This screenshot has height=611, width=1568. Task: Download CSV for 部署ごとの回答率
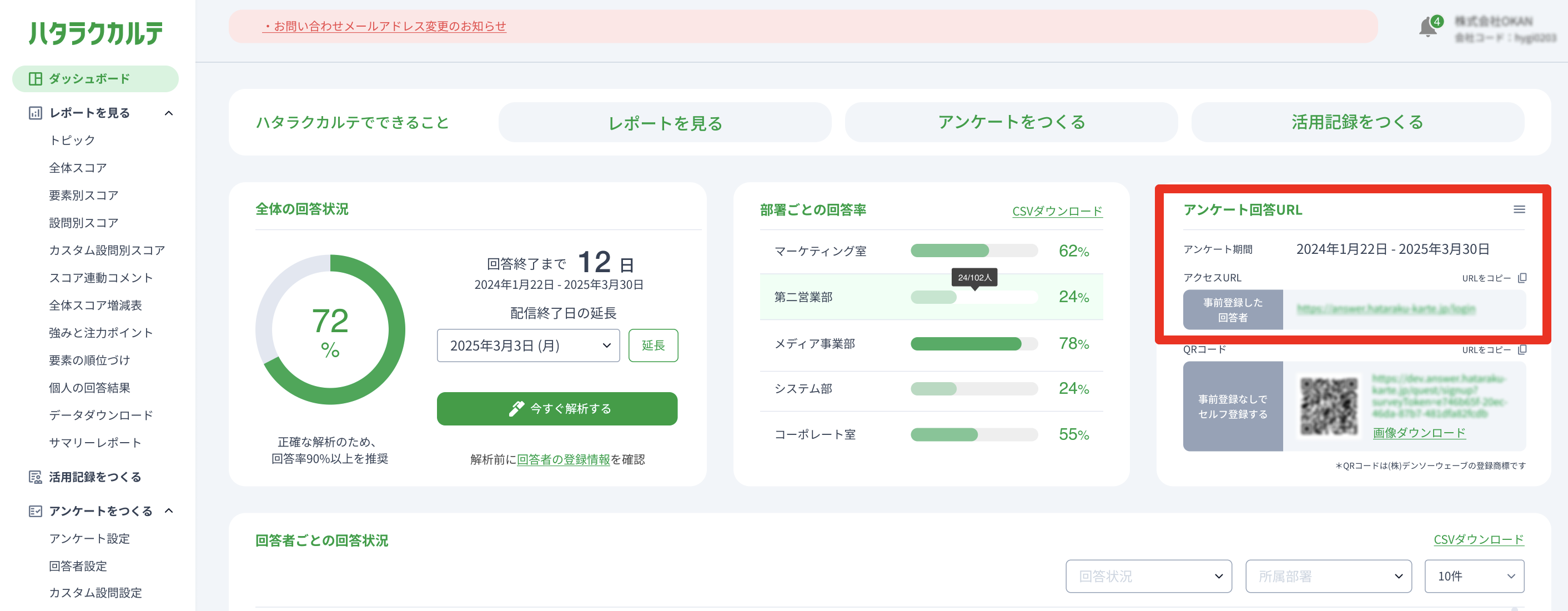pyautogui.click(x=1057, y=212)
